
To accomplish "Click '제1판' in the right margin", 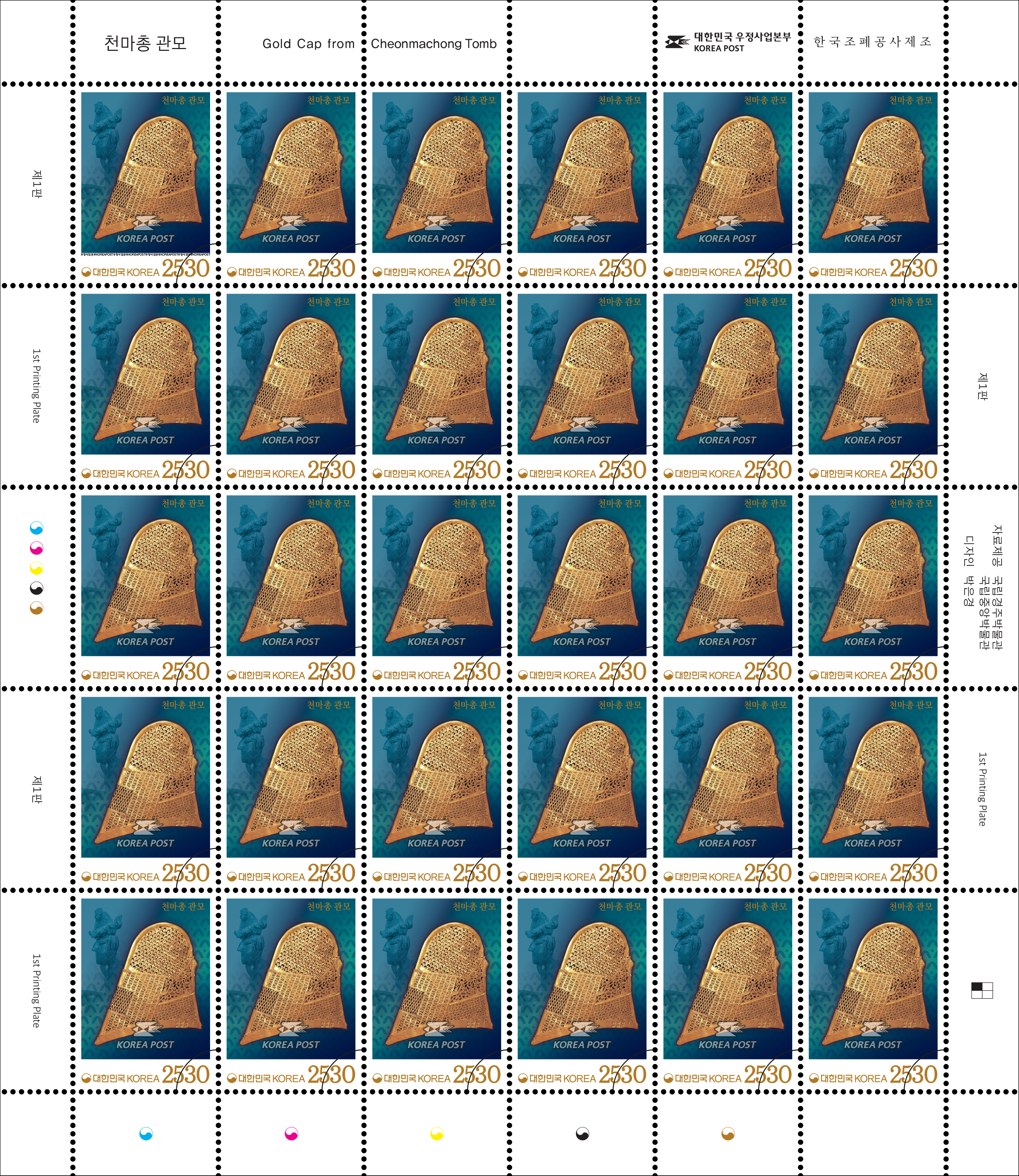I will pos(982,386).
